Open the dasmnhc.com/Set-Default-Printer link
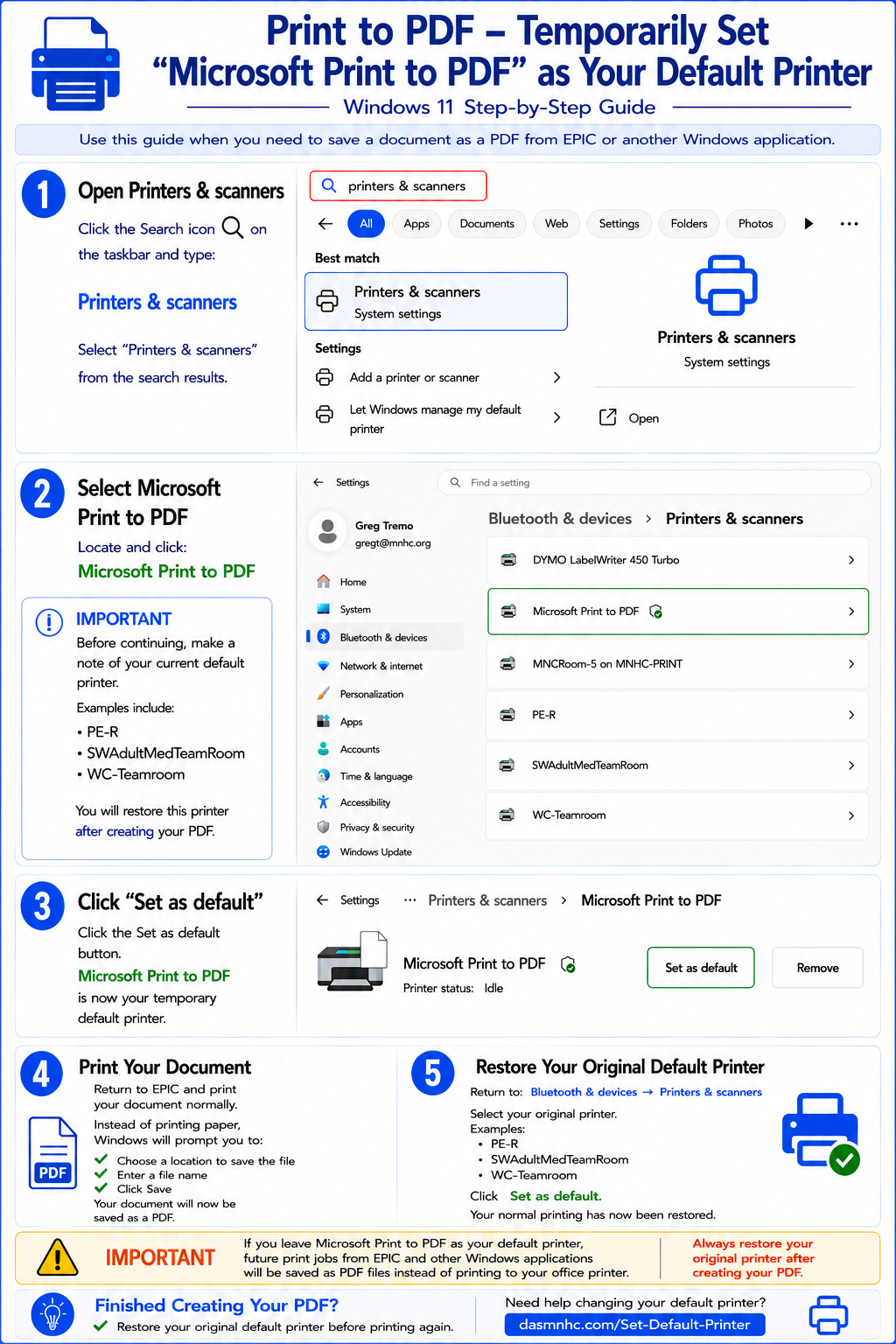Screen dimensions: 896x1344 point(634,1324)
